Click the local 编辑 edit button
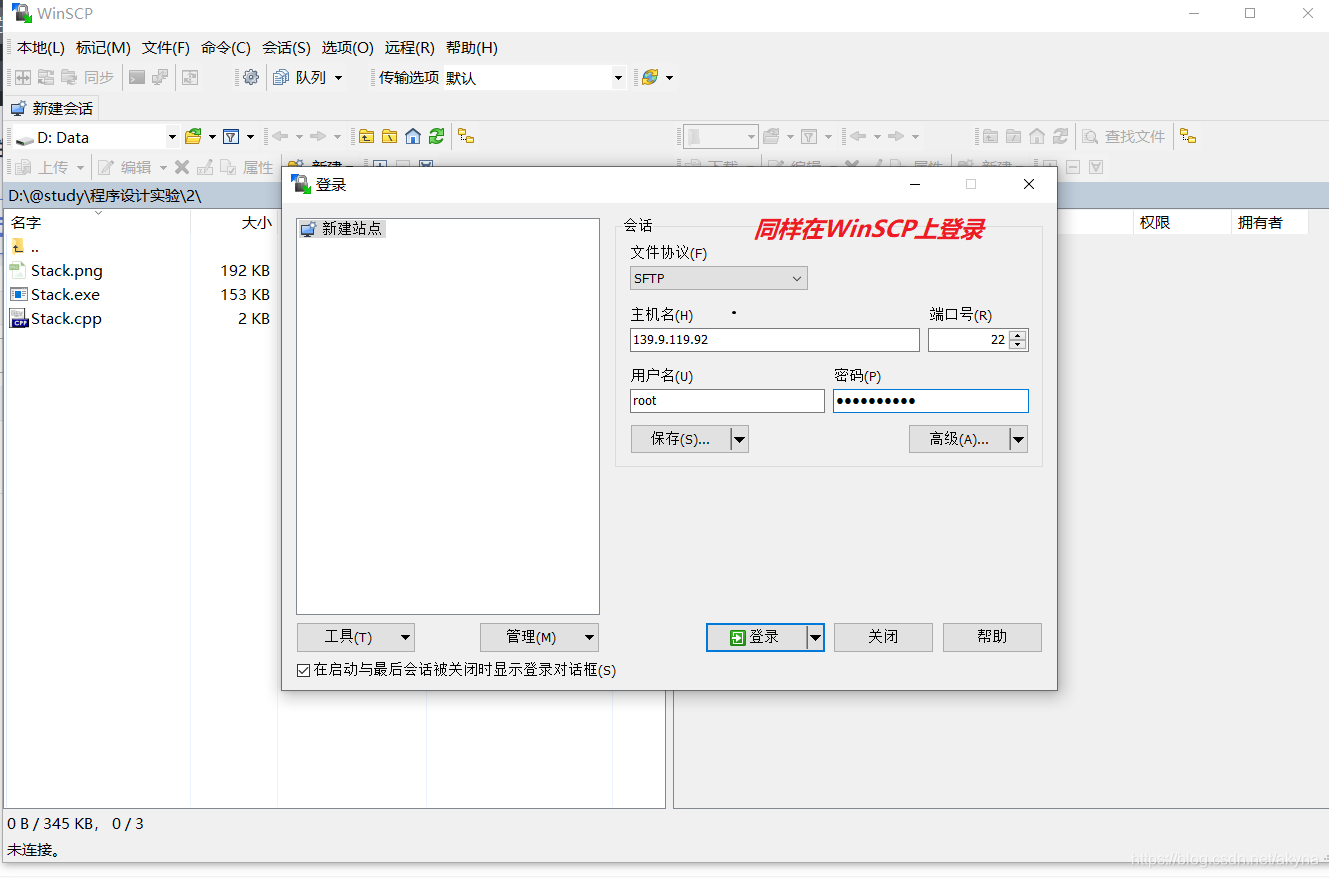The image size is (1329, 878). coord(126,167)
